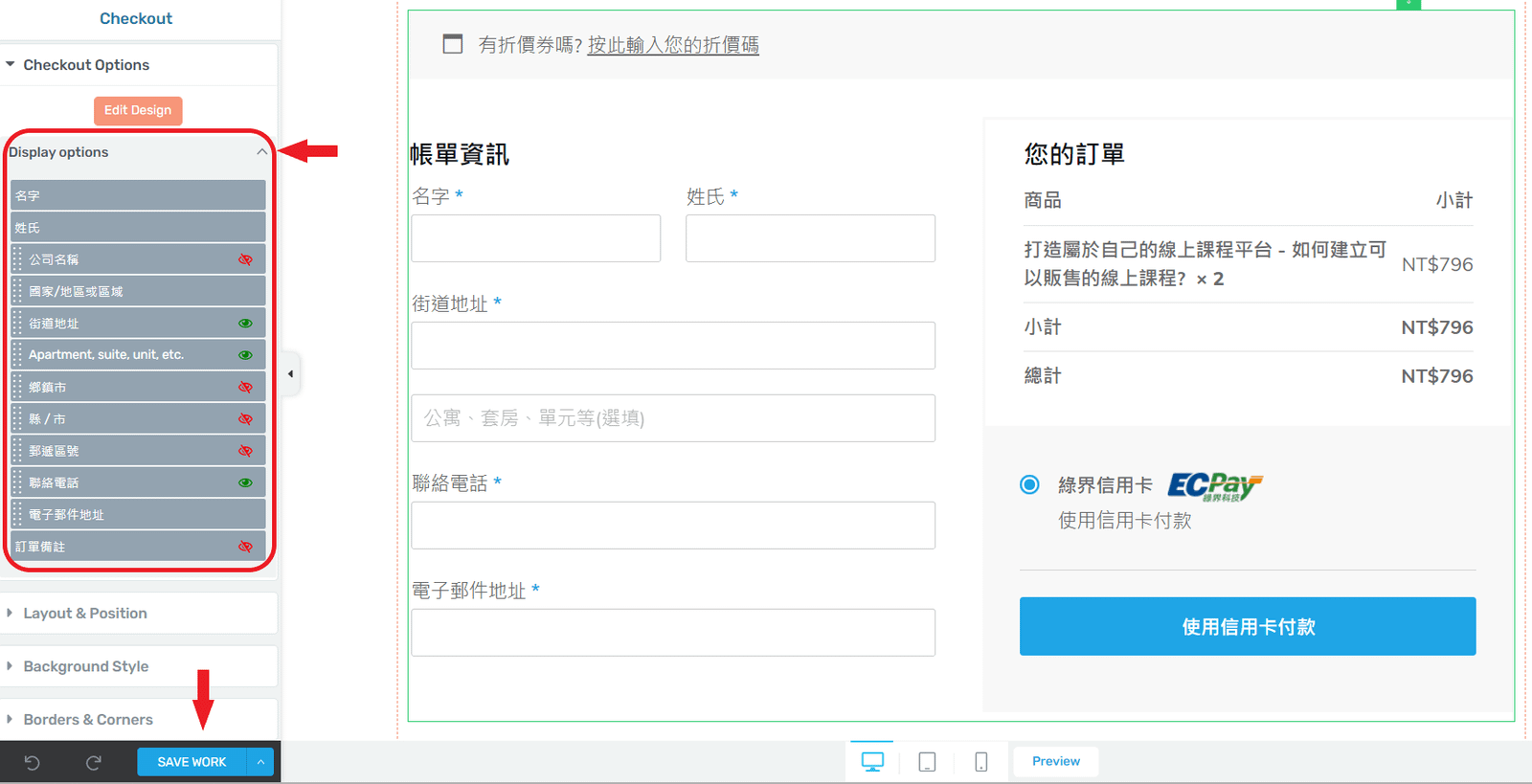Click the 電子郵件地址 input field
Screen dimensions: 1532x784
click(673, 633)
